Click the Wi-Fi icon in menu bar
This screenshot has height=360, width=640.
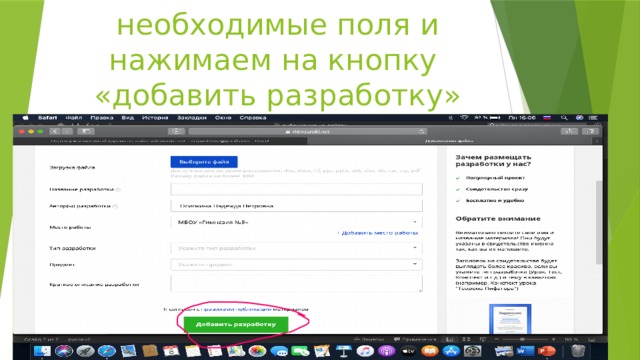(464, 118)
